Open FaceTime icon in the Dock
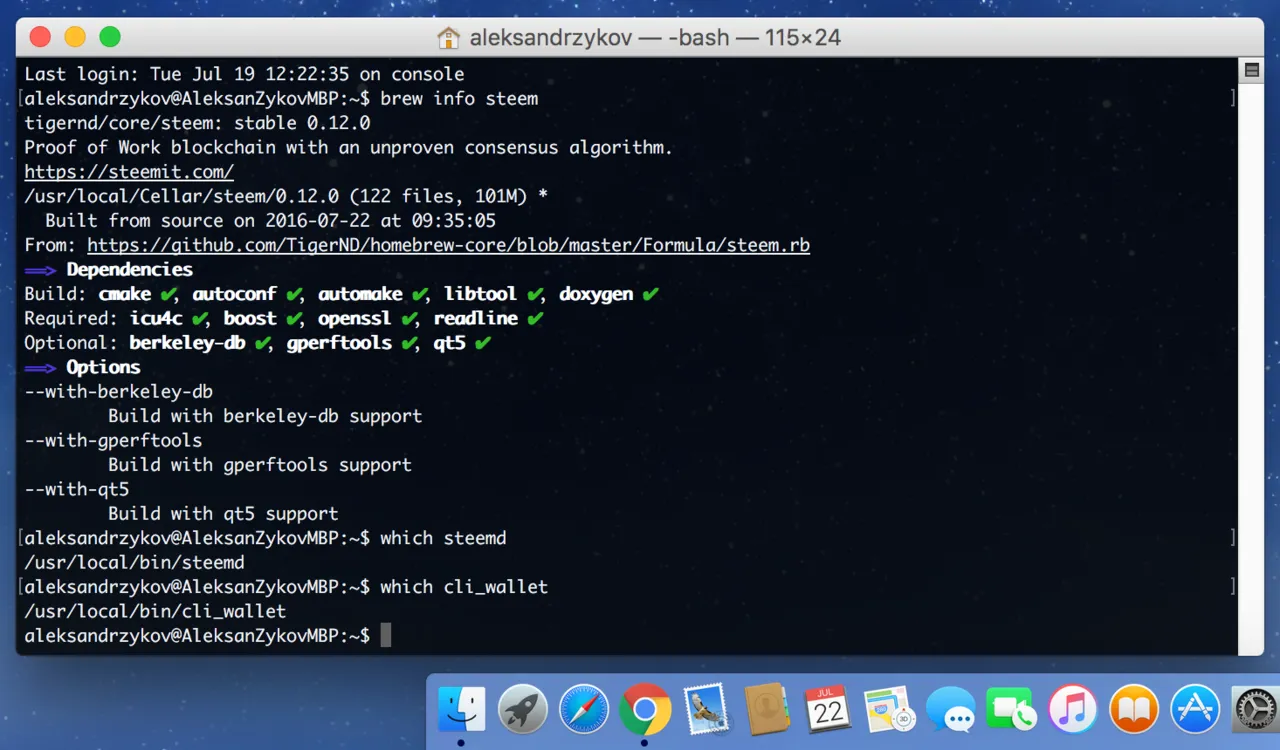 [1011, 710]
